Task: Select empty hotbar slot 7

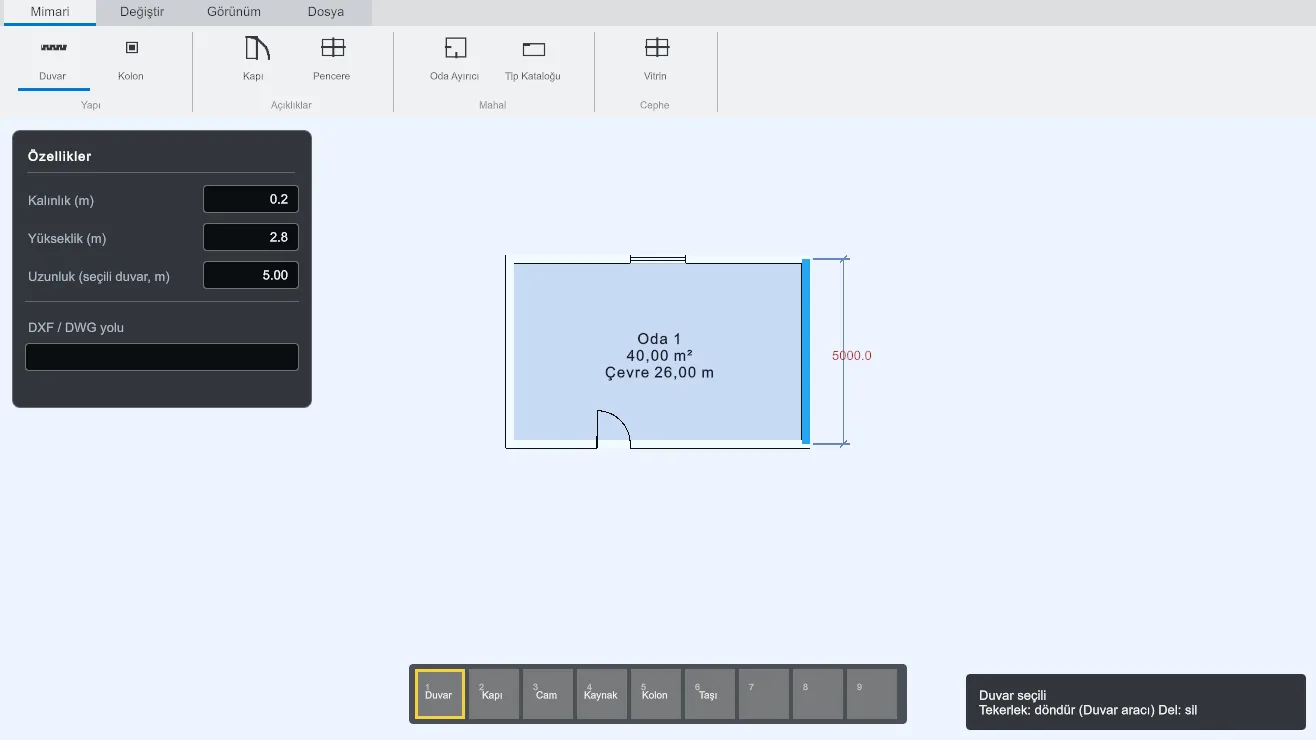Action: (764, 694)
